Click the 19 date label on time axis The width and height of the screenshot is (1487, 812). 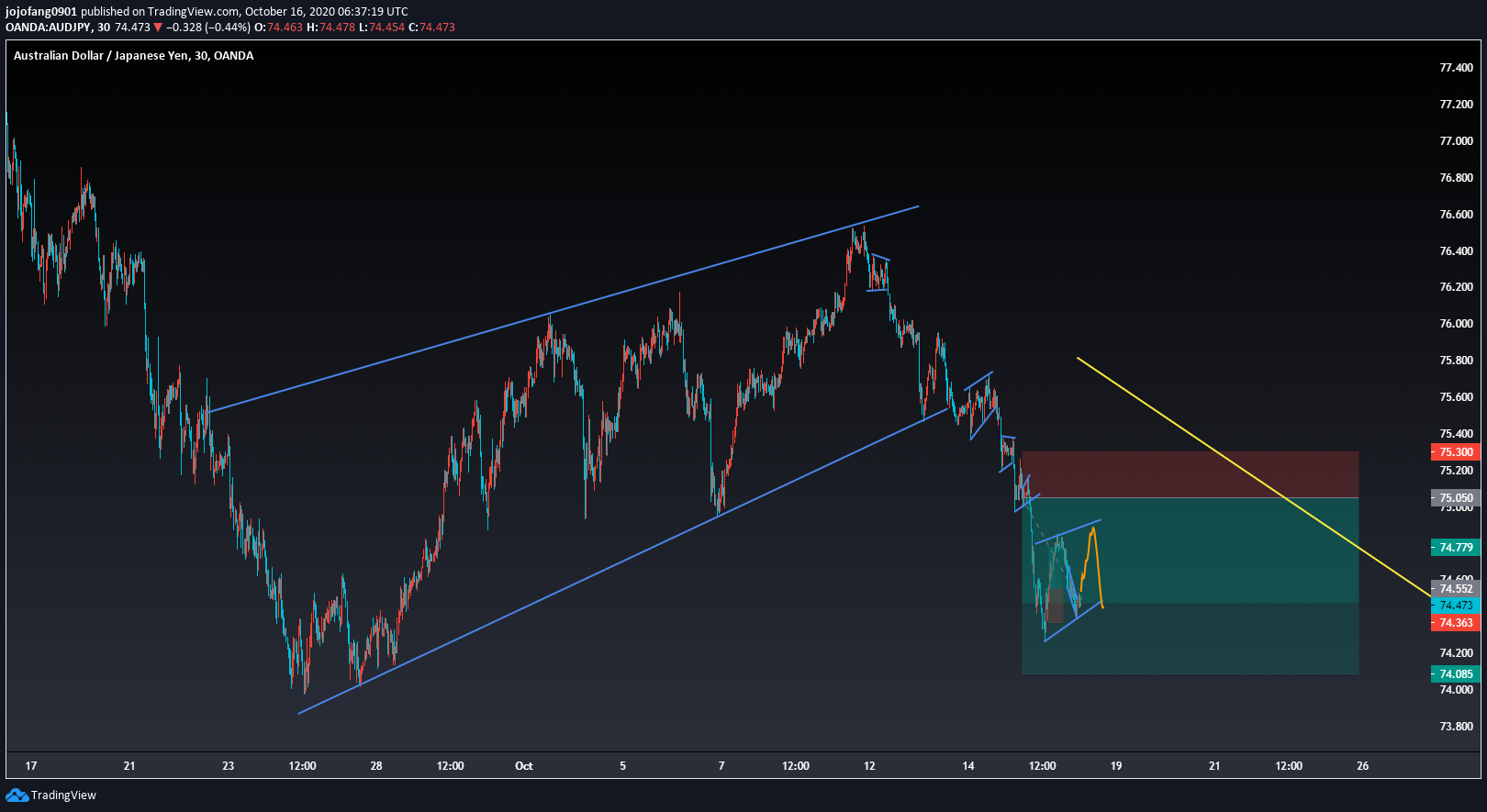point(1116,766)
